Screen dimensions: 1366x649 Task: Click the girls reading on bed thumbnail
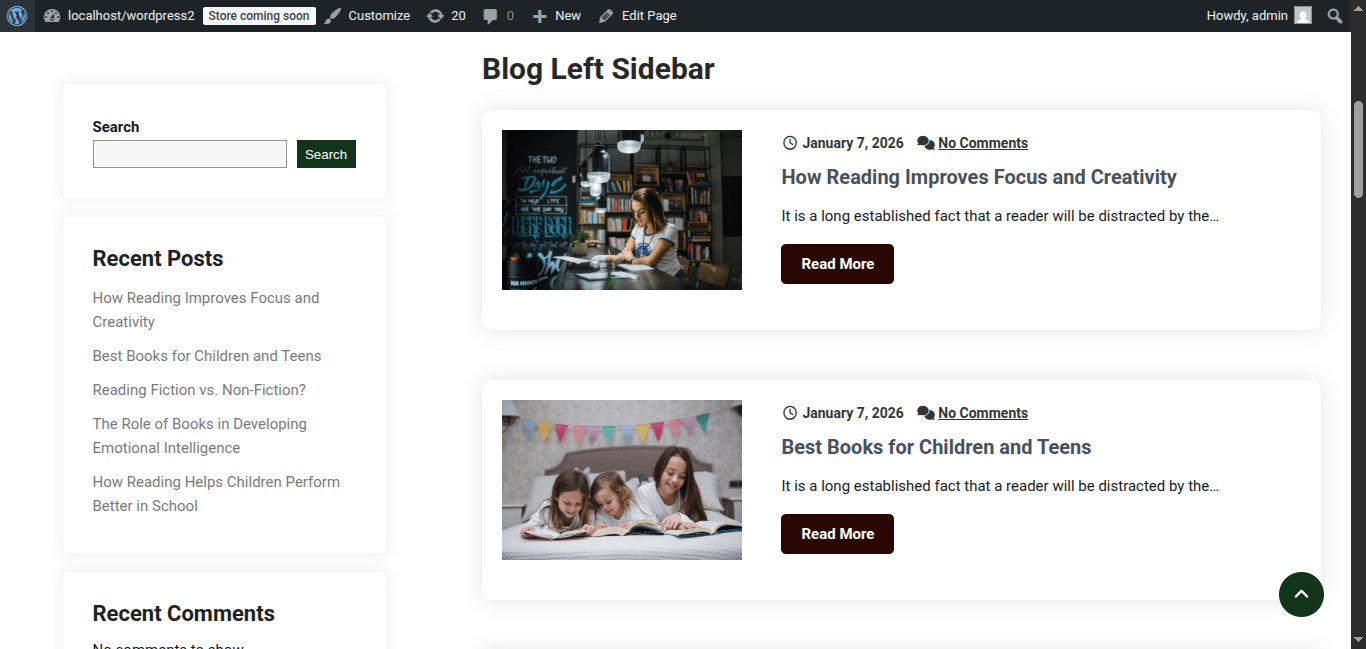click(622, 480)
